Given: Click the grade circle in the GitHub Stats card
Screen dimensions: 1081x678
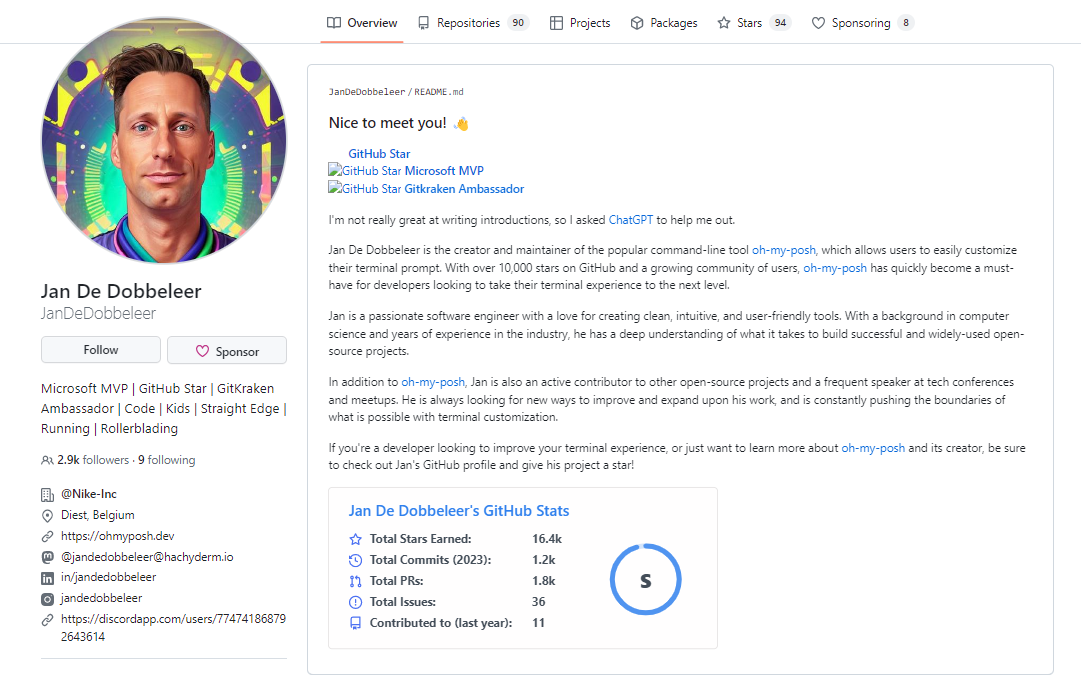Looking at the screenshot, I should [x=645, y=579].
